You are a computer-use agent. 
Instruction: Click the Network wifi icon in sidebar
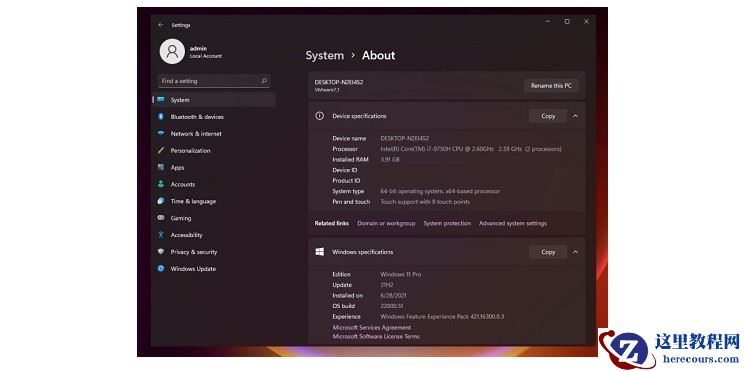161,133
